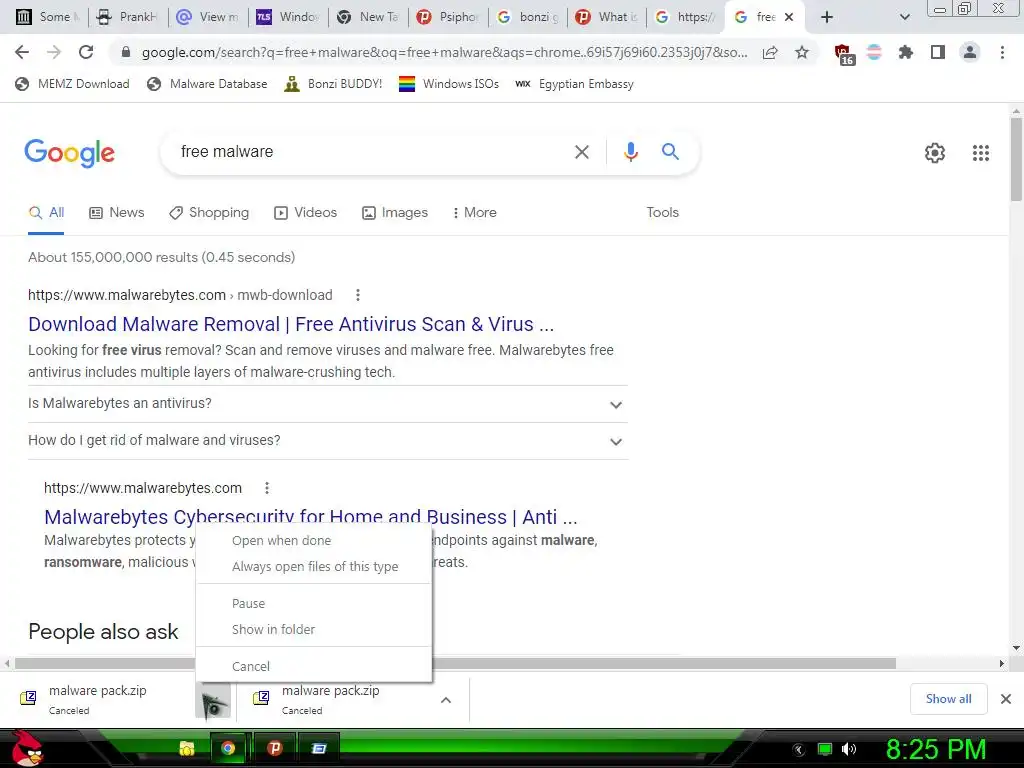Go back using the browser back arrow
The width and height of the screenshot is (1024, 768).
[22, 52]
